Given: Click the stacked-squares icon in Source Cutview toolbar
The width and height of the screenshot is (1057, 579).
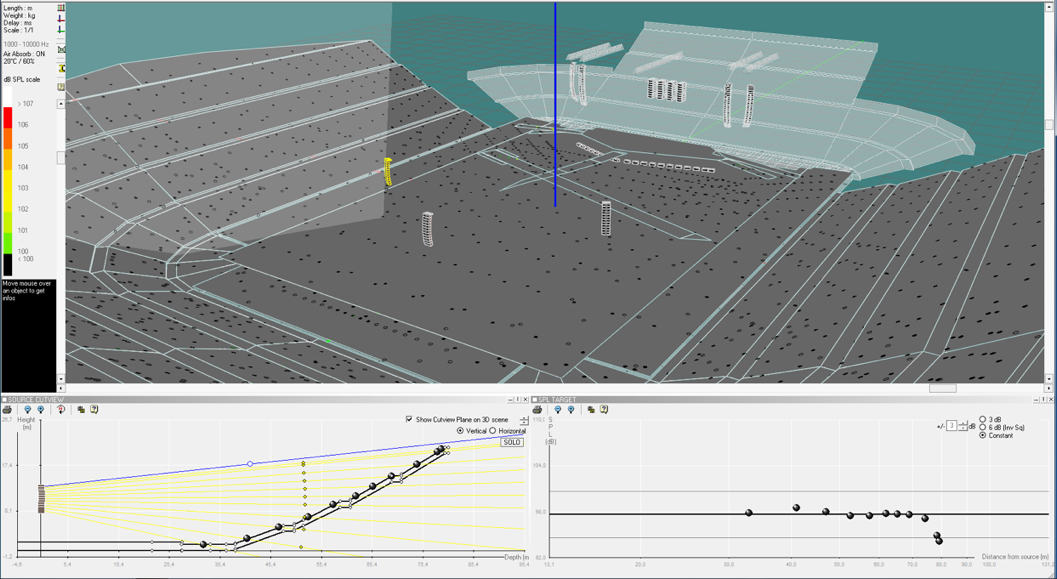Looking at the screenshot, I should [81, 409].
